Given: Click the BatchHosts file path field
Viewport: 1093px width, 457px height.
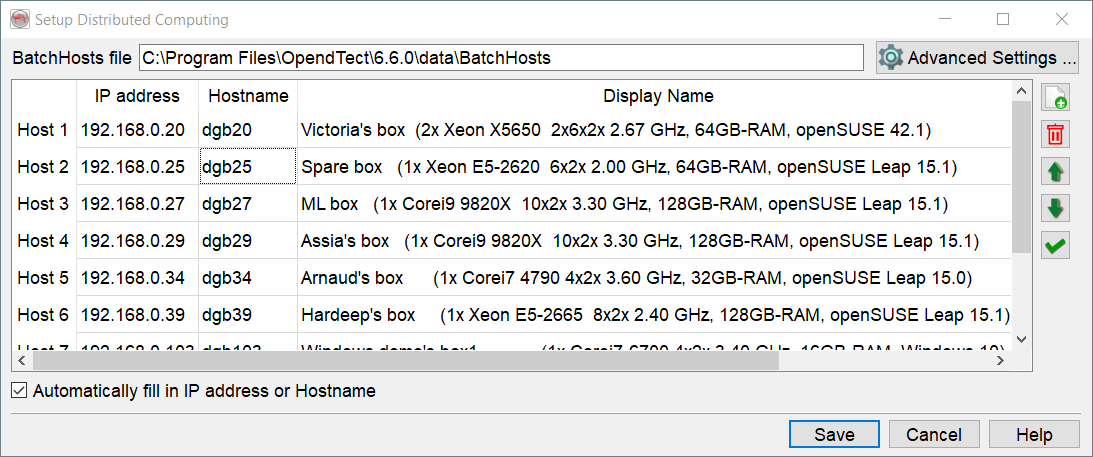Looking at the screenshot, I should (x=500, y=58).
